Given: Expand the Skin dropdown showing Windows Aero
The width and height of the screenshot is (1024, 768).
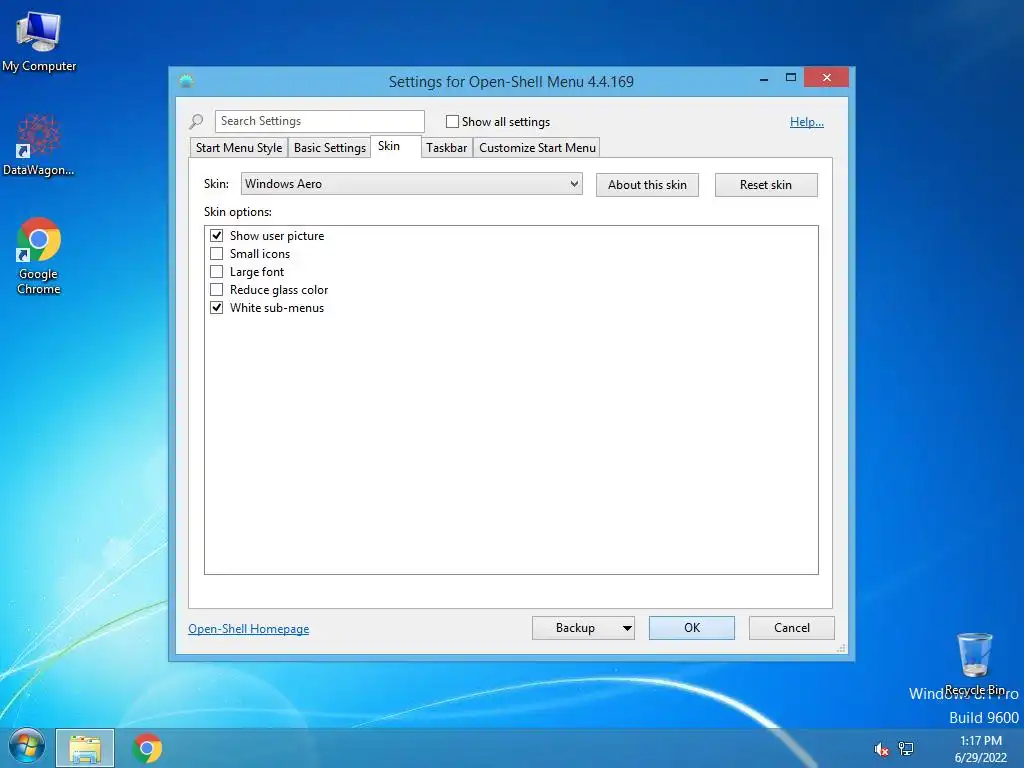Looking at the screenshot, I should pos(411,184).
